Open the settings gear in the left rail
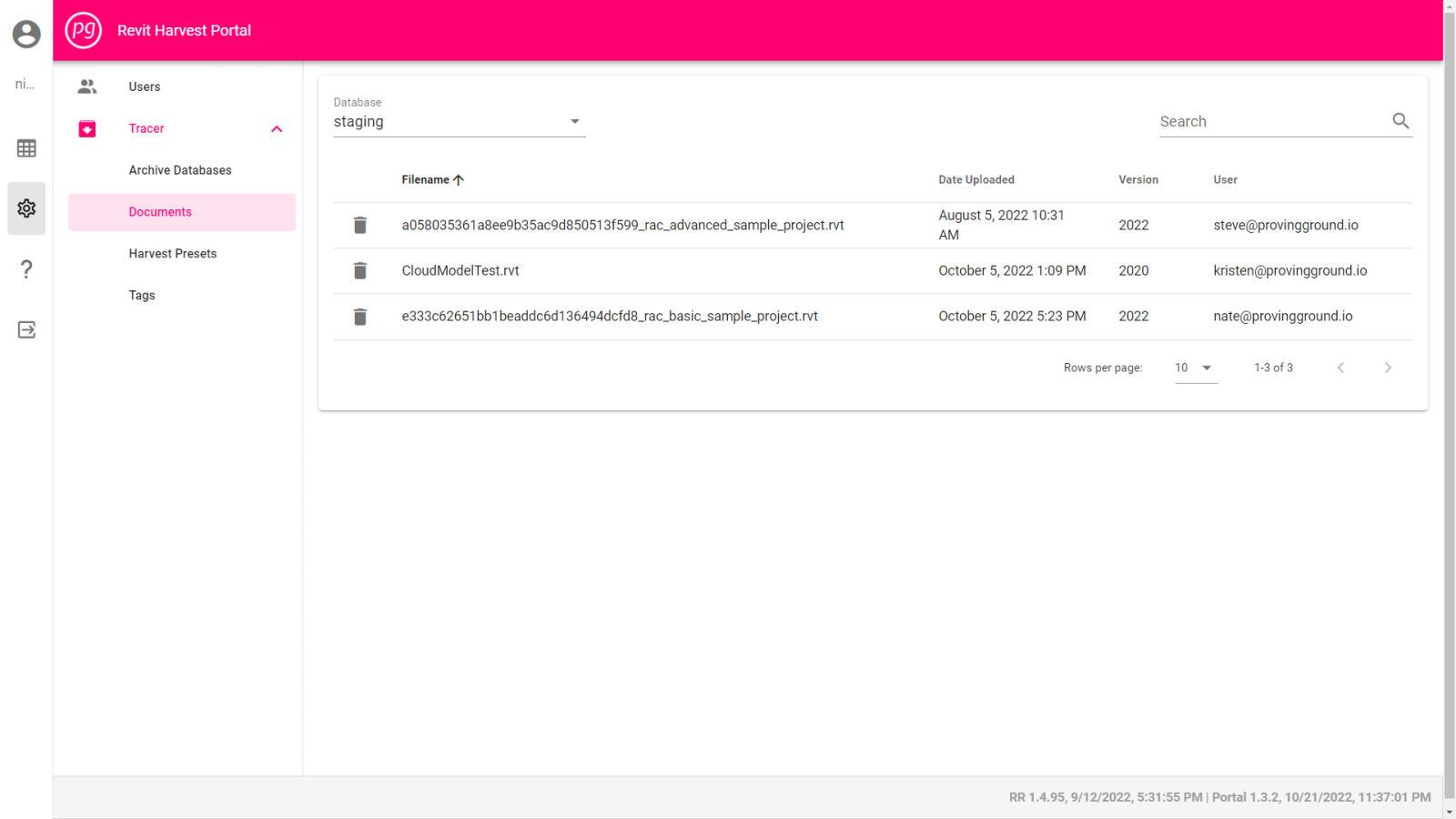Screen dimensions: 1456x819 pyautogui.click(x=26, y=208)
